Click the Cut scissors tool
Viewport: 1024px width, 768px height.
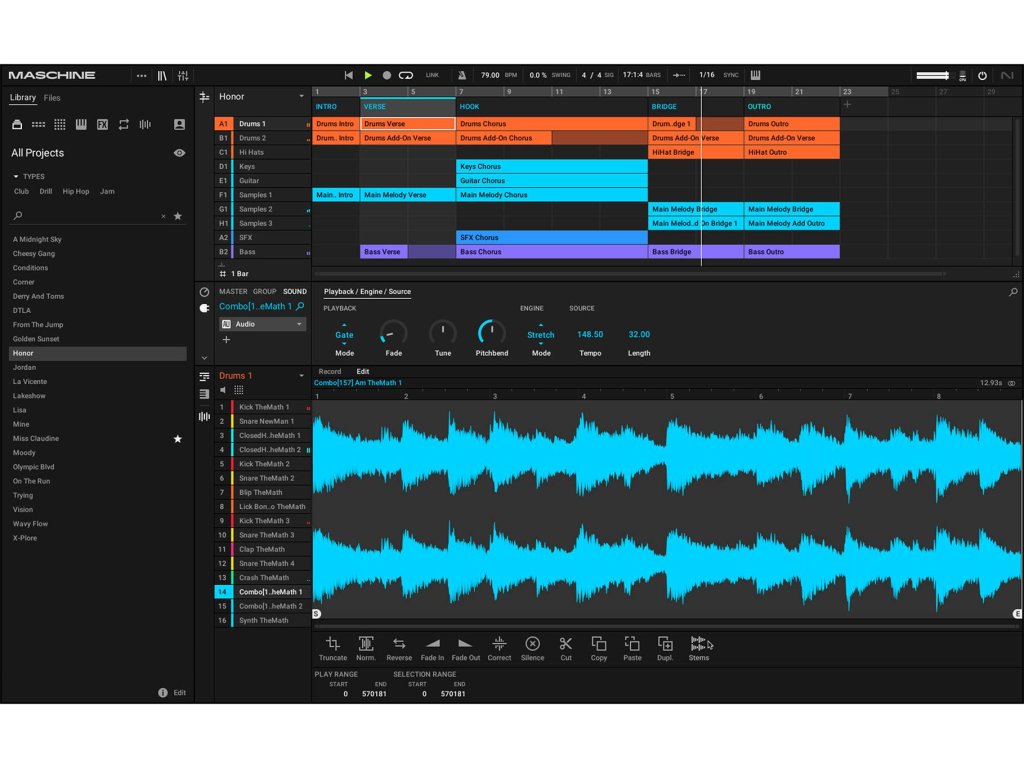(x=566, y=648)
